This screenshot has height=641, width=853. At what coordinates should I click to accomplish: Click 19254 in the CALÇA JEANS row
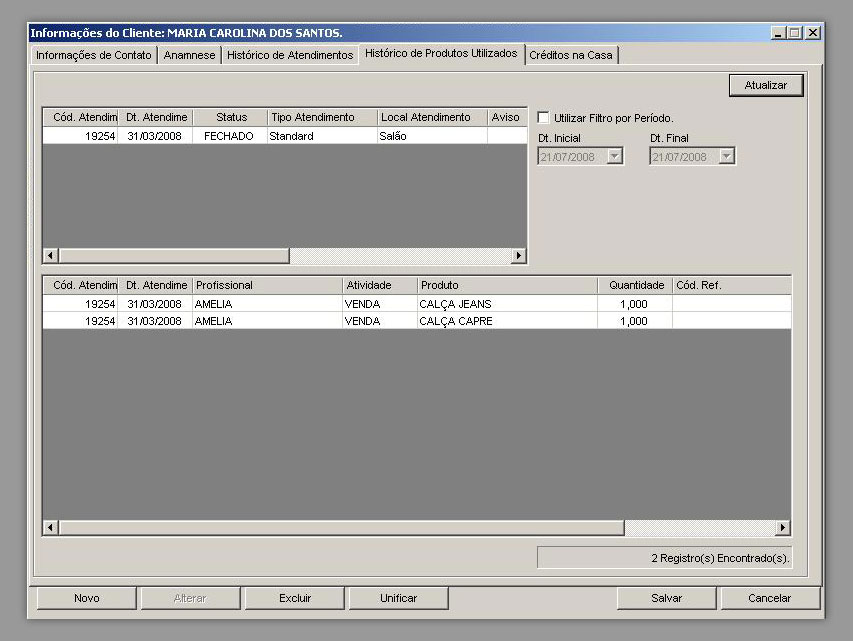click(81, 304)
